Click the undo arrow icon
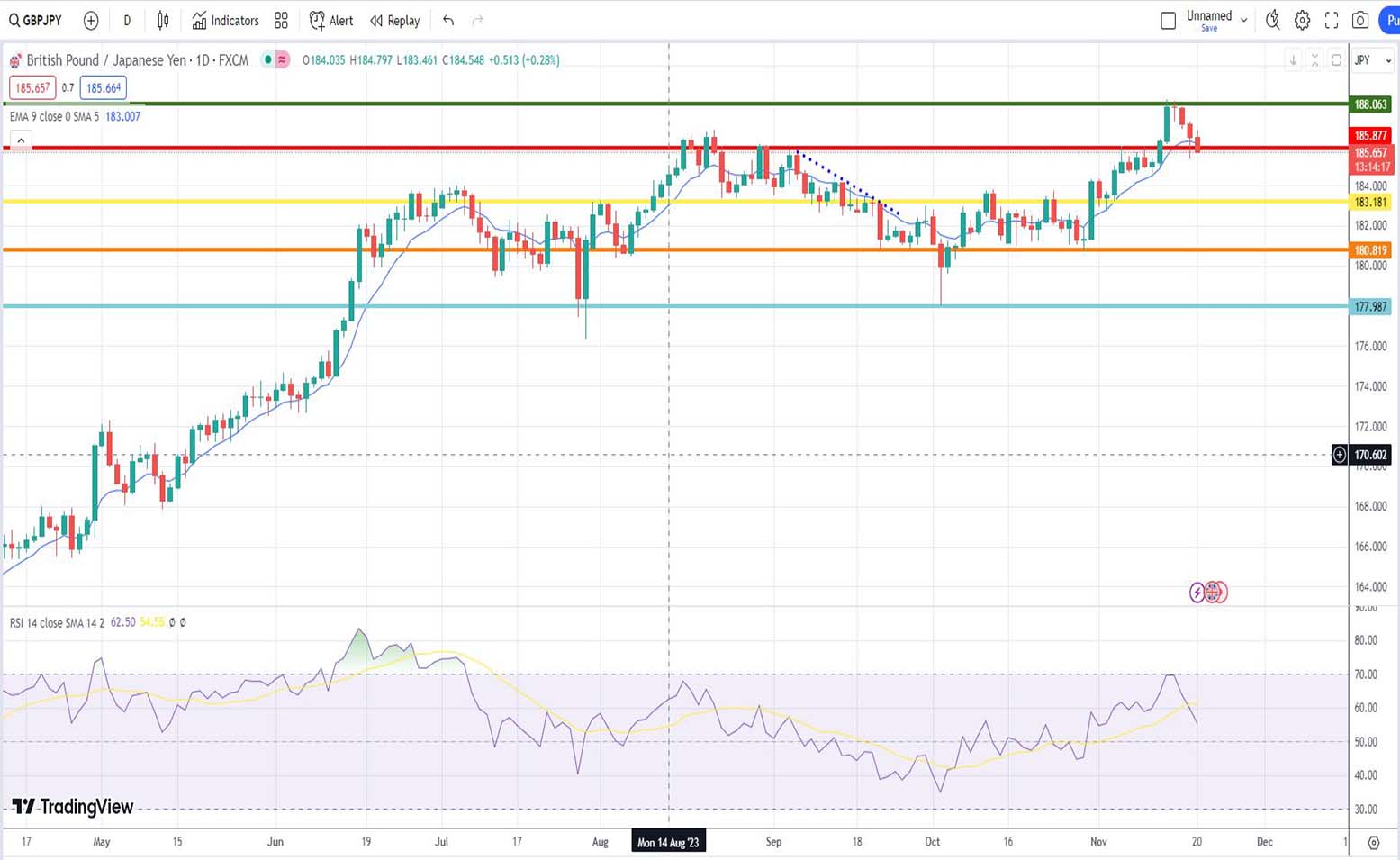Screen dimensions: 1400x860 [x=448, y=20]
